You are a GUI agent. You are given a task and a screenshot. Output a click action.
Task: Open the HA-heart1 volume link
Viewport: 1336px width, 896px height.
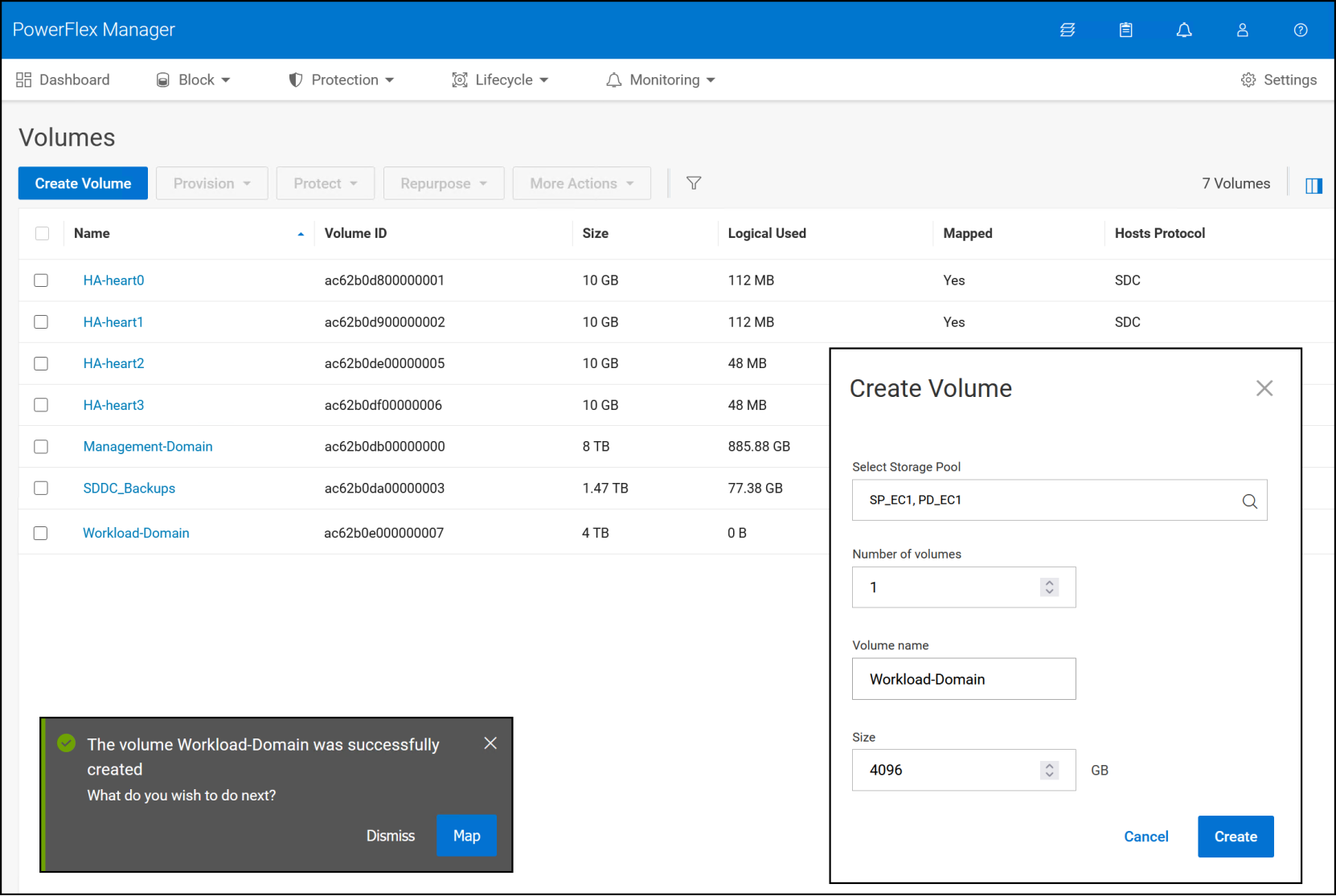point(113,322)
